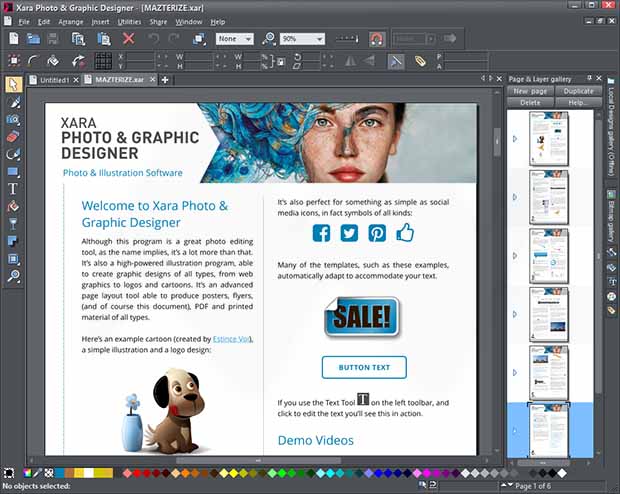Viewport: 620px width, 494px height.
Task: Click the zoom magnifier icon beside 90%
Action: [269, 39]
